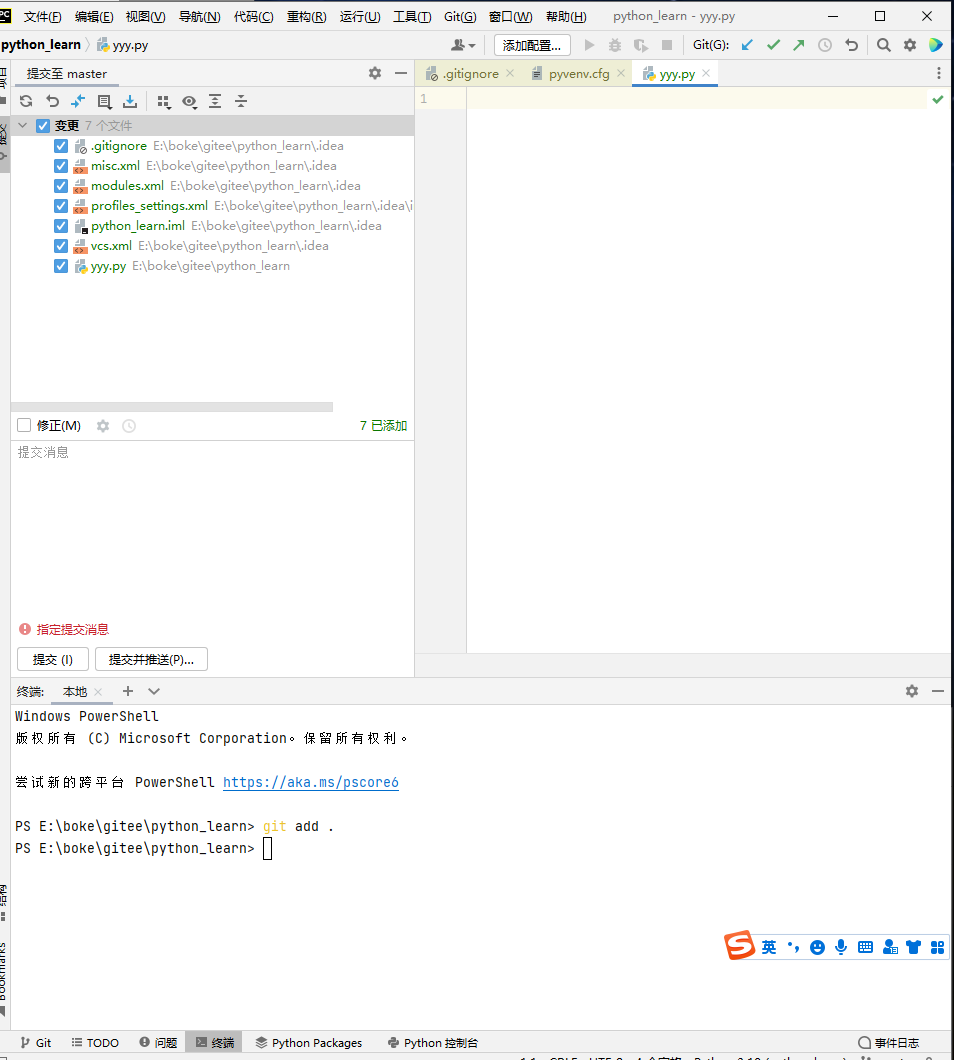Open the user account dropdown
This screenshot has width=954, height=1060.
(x=463, y=45)
